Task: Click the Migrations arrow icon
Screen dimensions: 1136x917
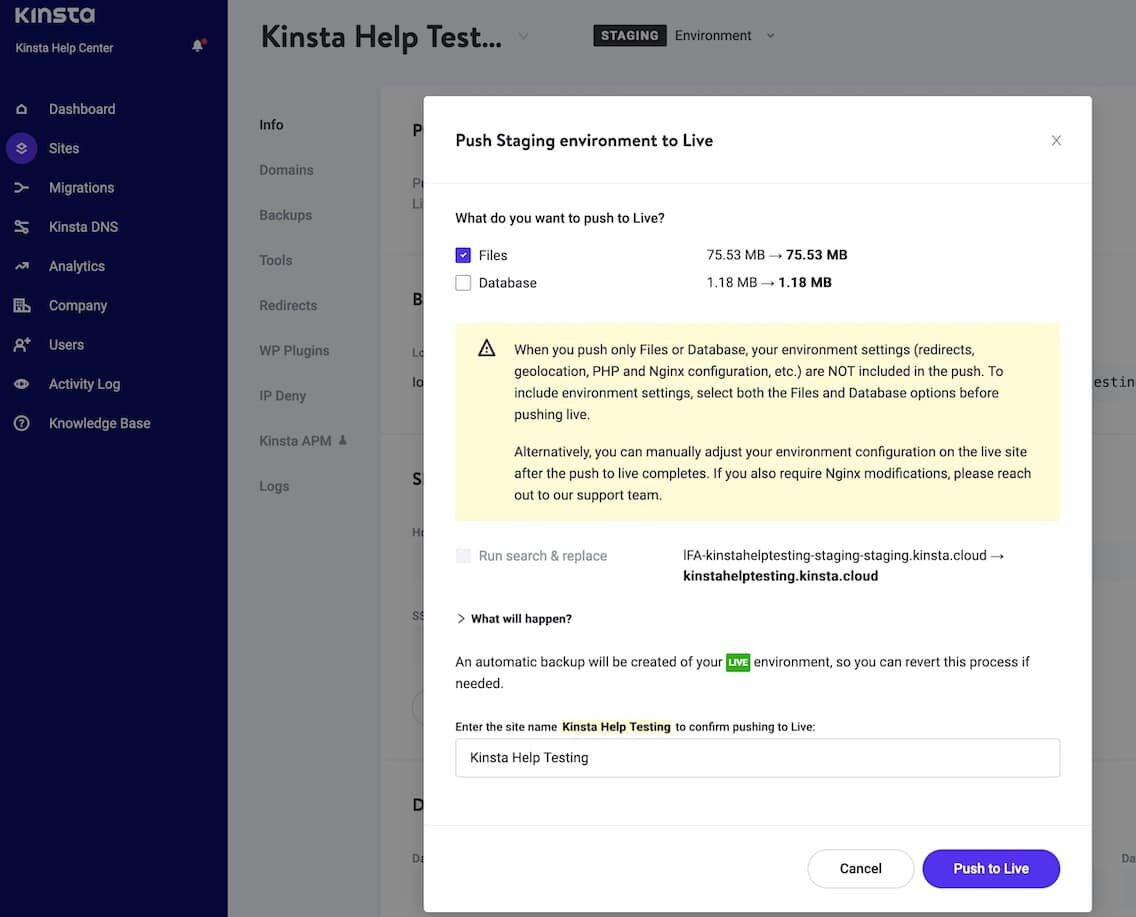Action: click(x=22, y=188)
